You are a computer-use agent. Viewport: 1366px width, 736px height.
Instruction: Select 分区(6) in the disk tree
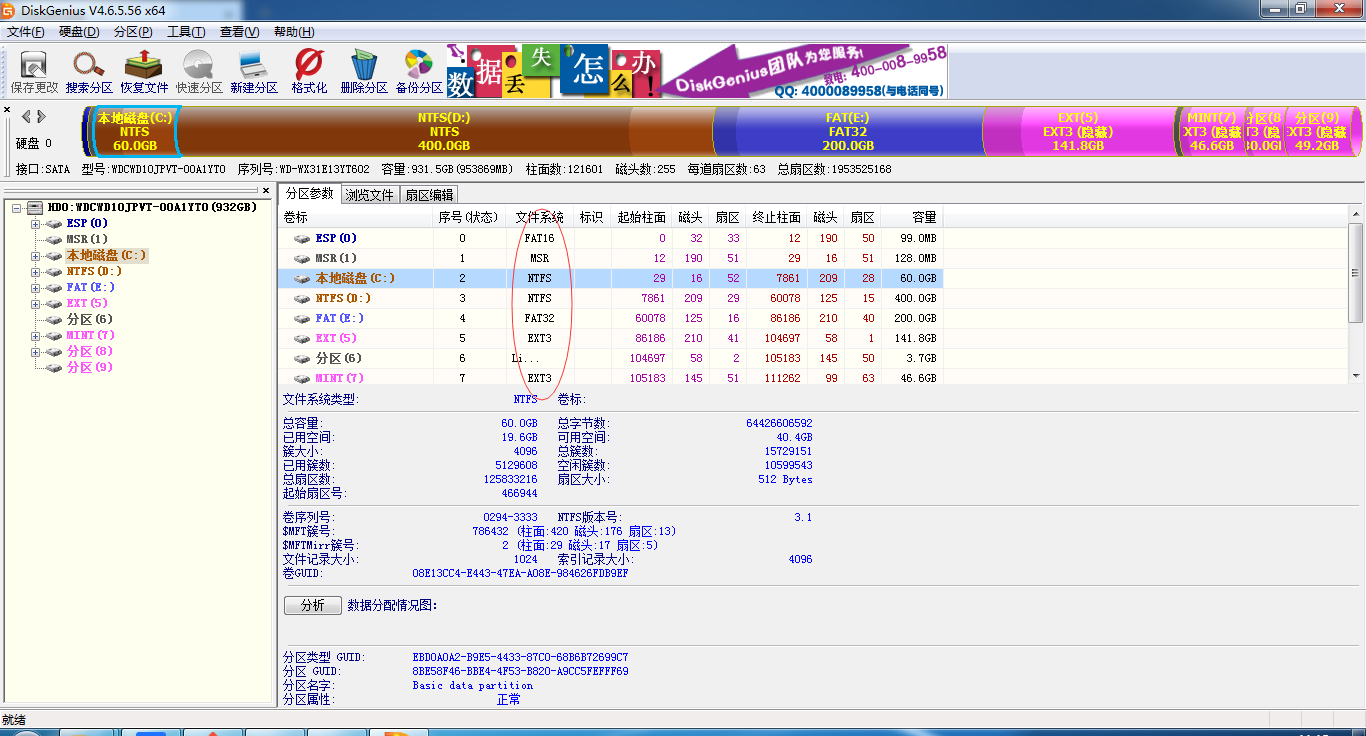click(89, 320)
